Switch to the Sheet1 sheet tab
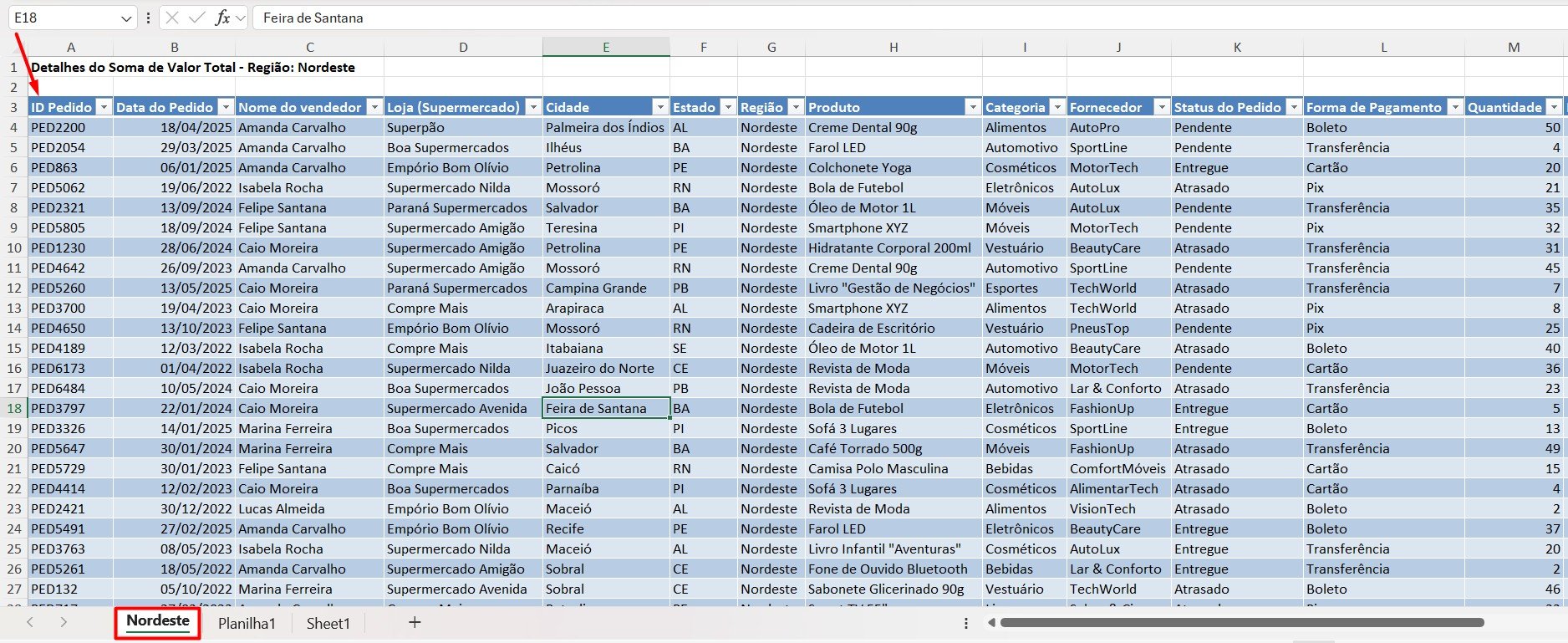The width and height of the screenshot is (1568, 643). click(328, 623)
